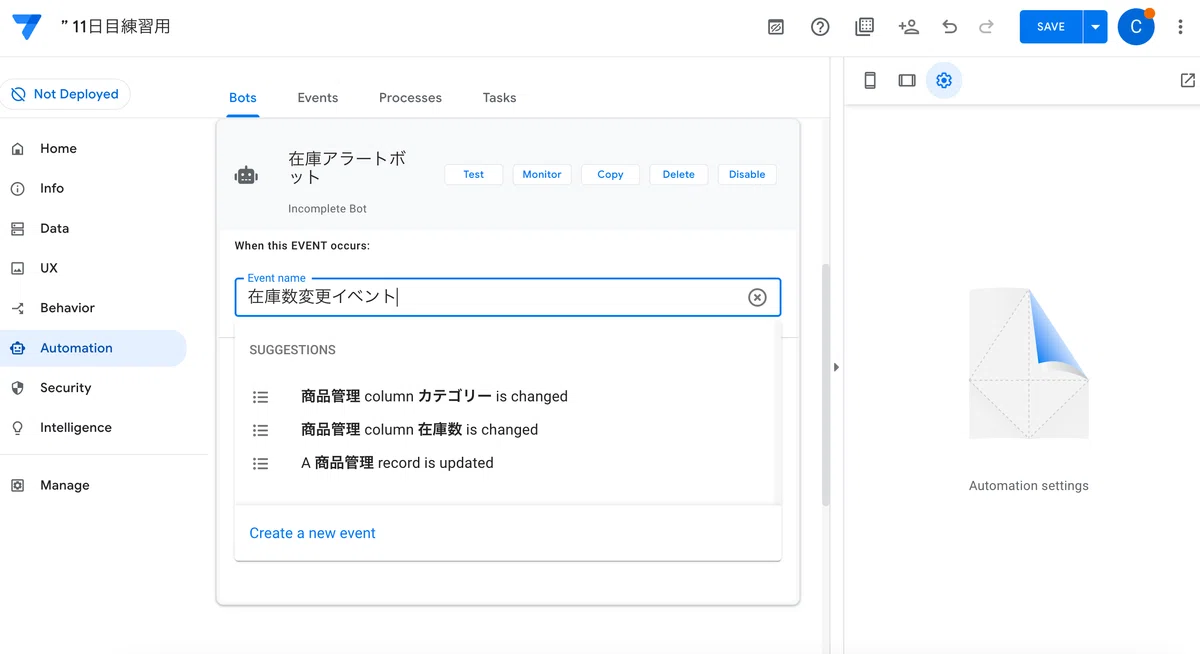Switch to the Events tab

(318, 98)
